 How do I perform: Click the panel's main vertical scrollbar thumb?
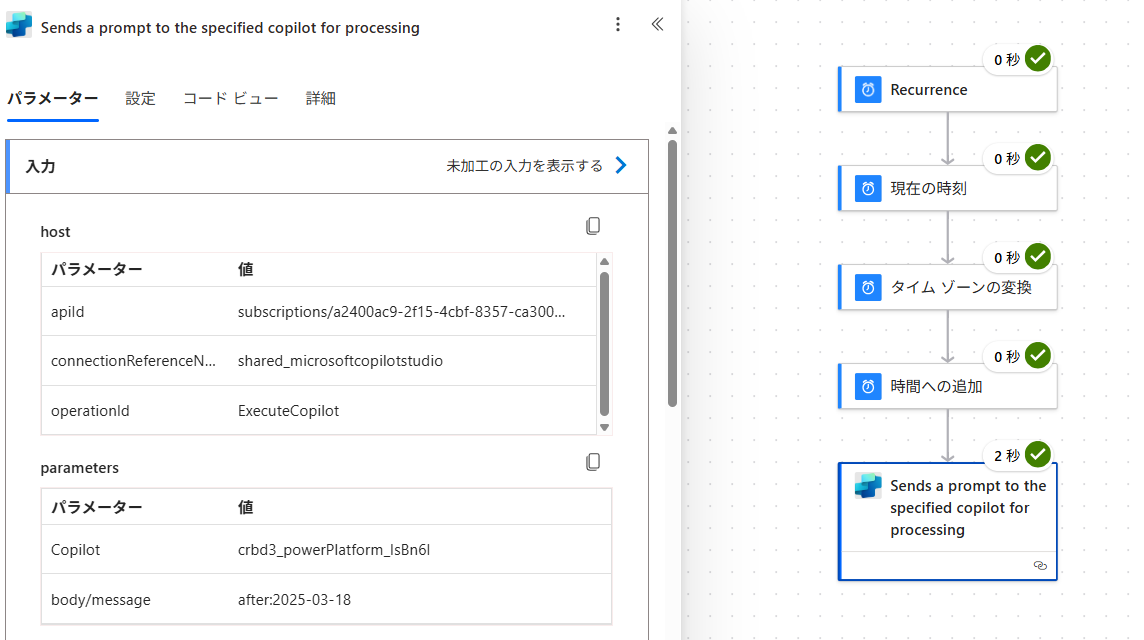click(x=672, y=273)
